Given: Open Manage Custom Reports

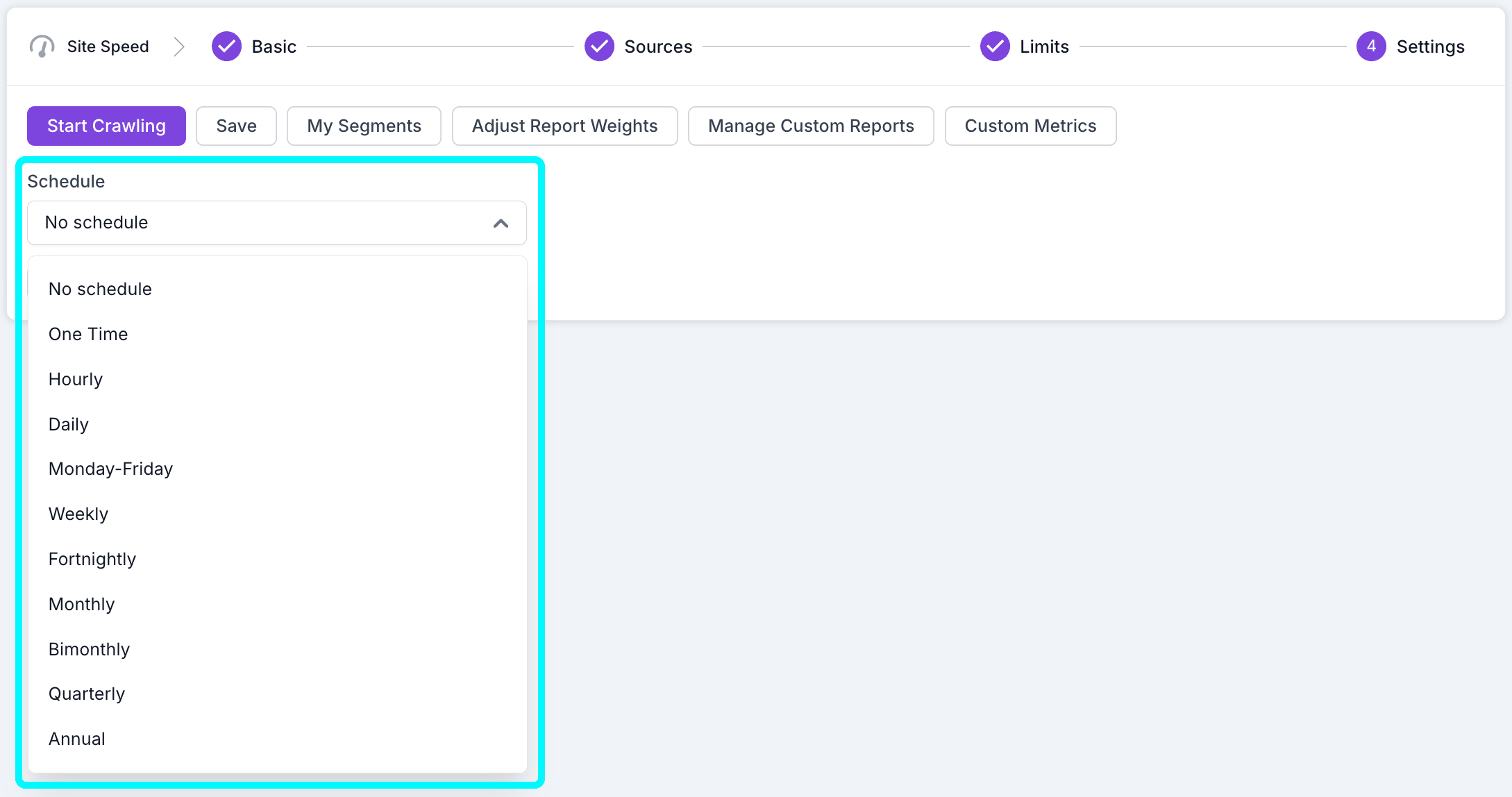Looking at the screenshot, I should (810, 126).
